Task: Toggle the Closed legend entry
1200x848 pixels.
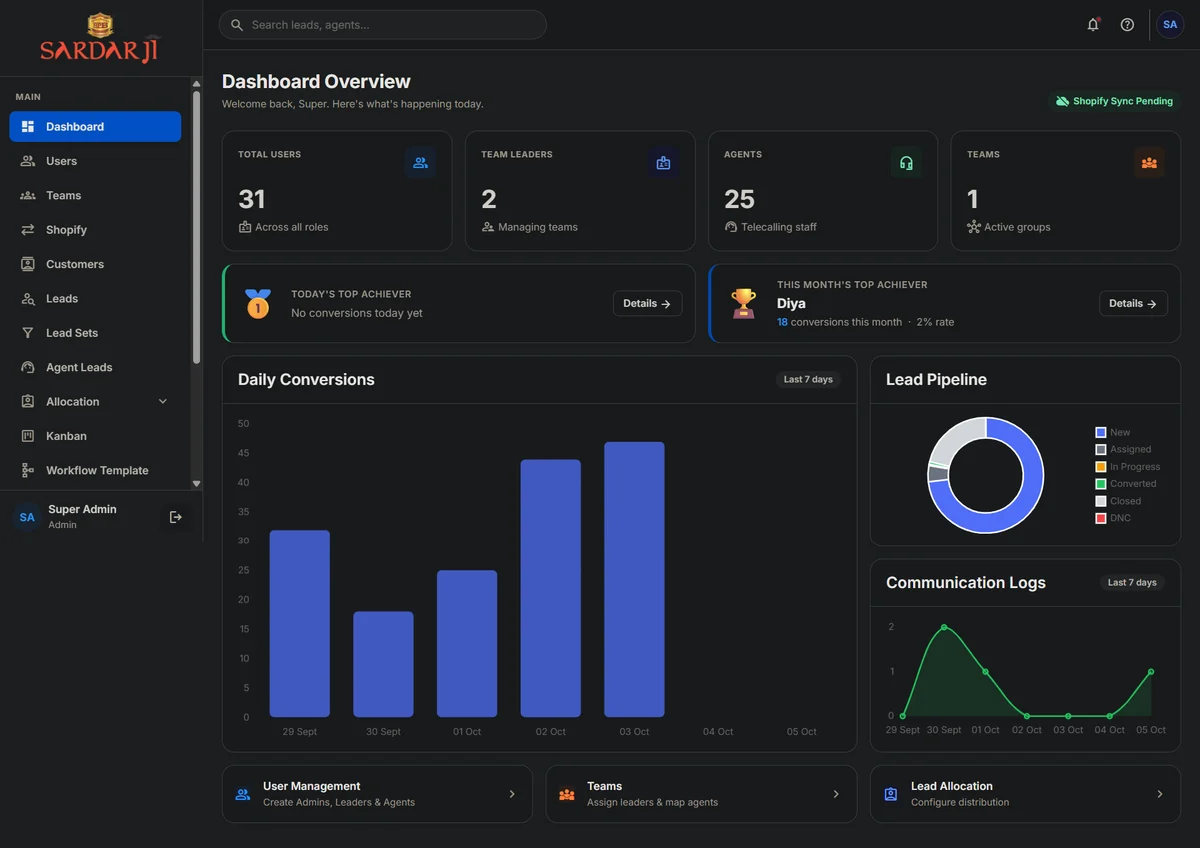Action: pos(1118,500)
